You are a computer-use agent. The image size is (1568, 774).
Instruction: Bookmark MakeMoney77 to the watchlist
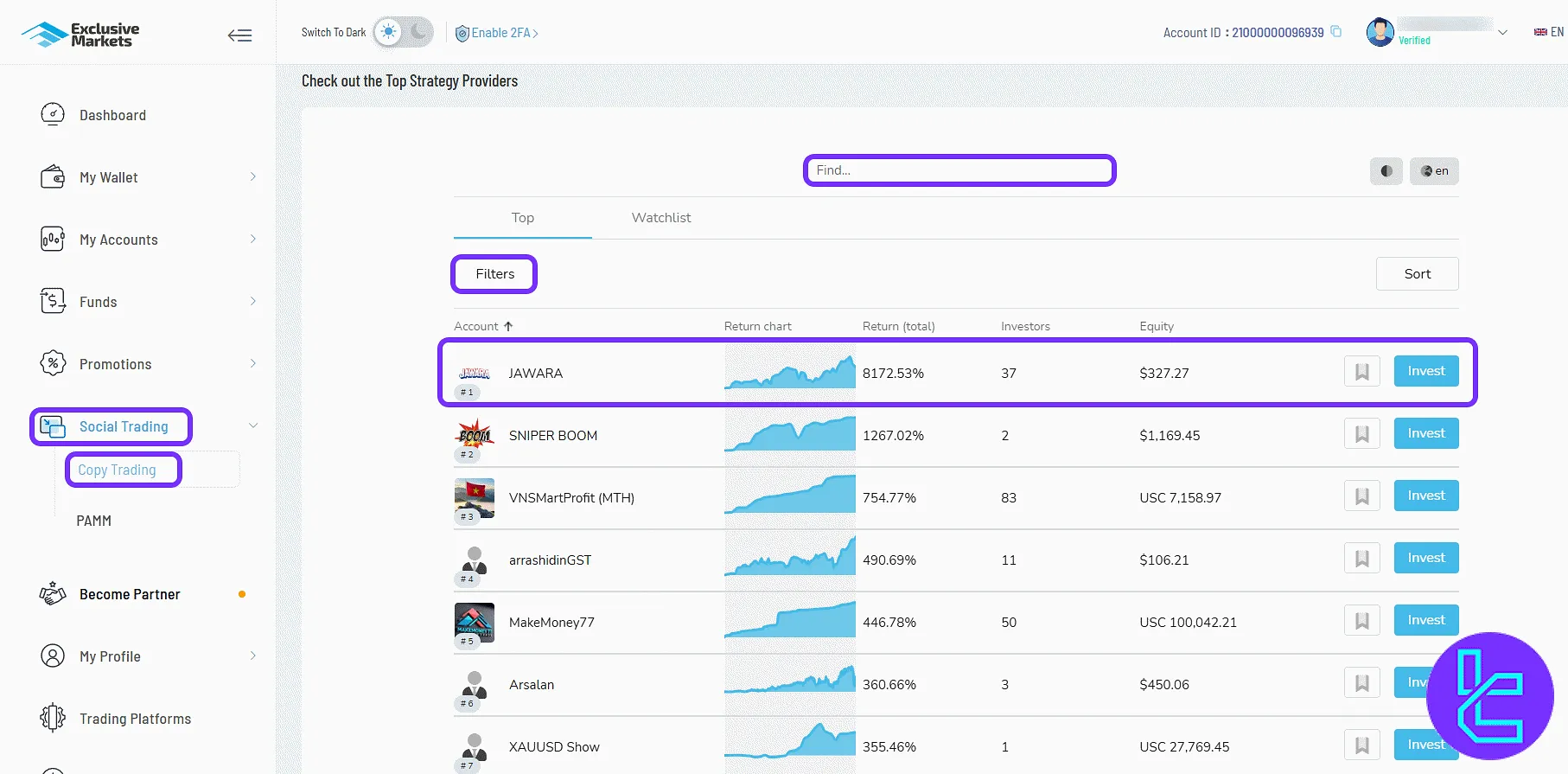click(1362, 621)
